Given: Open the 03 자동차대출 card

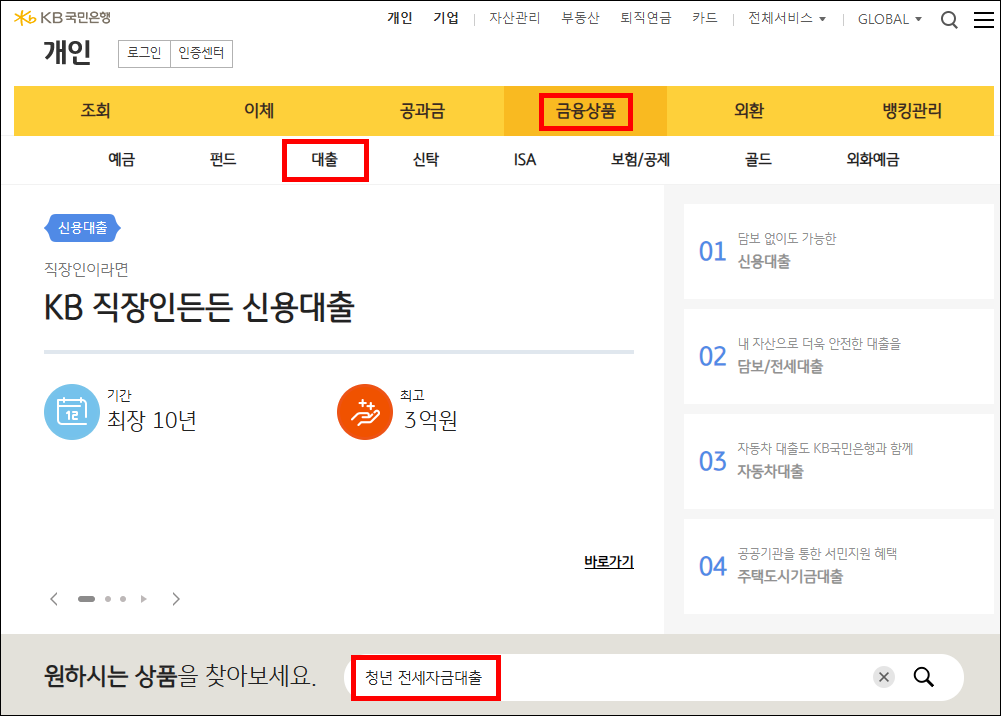Looking at the screenshot, I should click(839, 461).
